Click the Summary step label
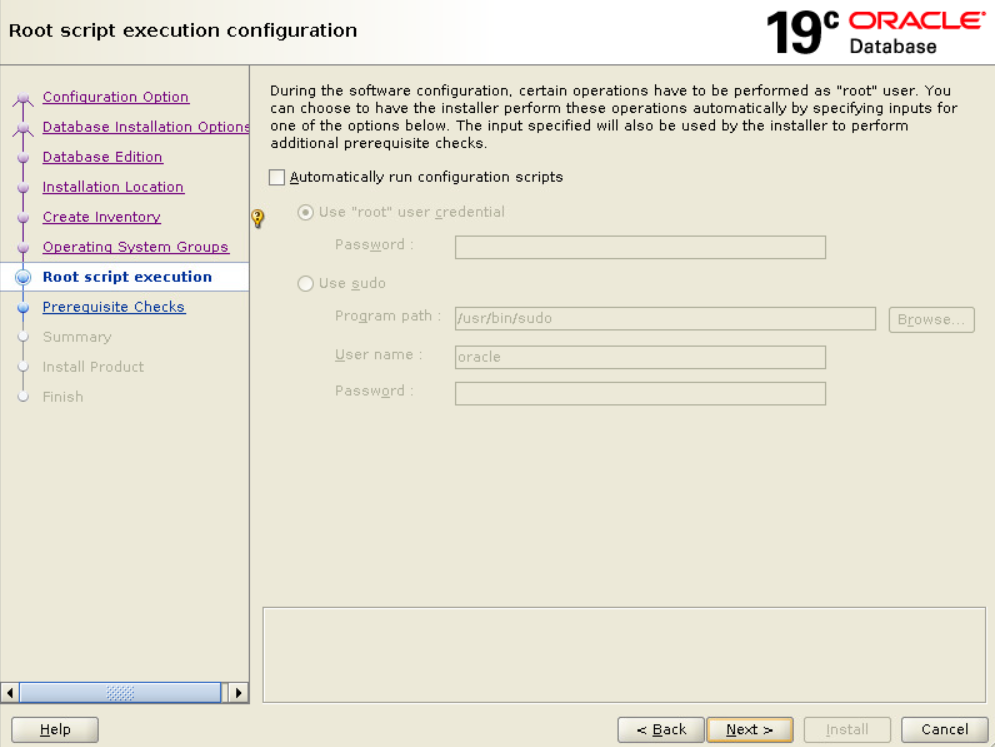 tap(77, 337)
